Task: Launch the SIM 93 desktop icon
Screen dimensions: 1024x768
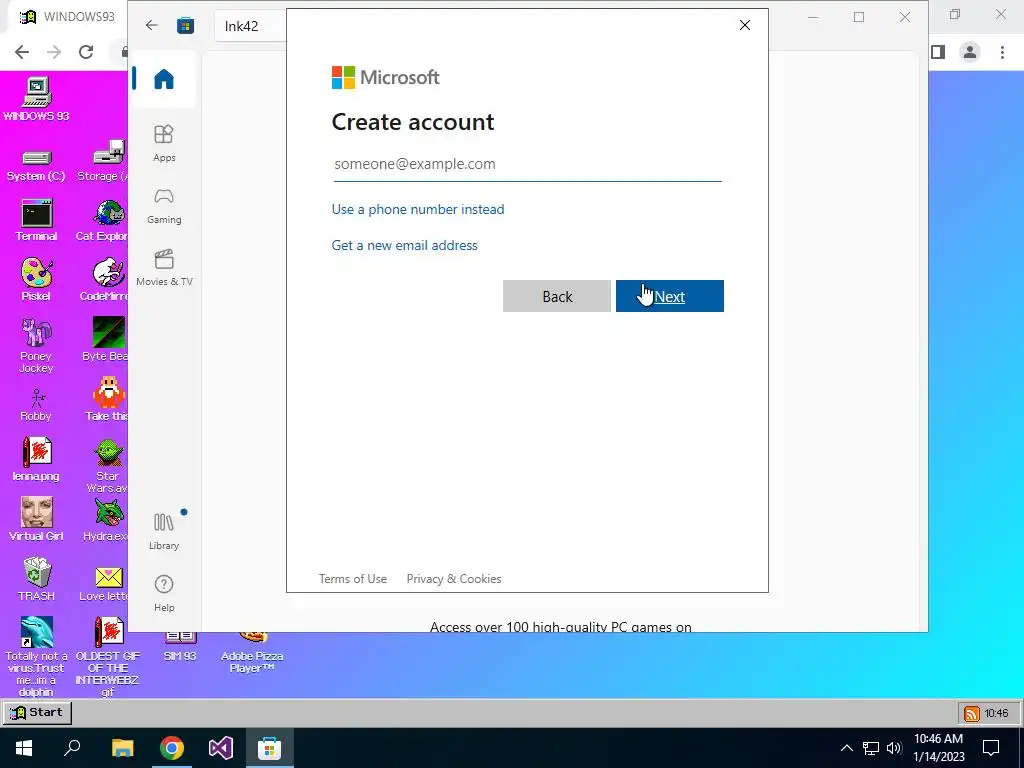Action: click(180, 648)
